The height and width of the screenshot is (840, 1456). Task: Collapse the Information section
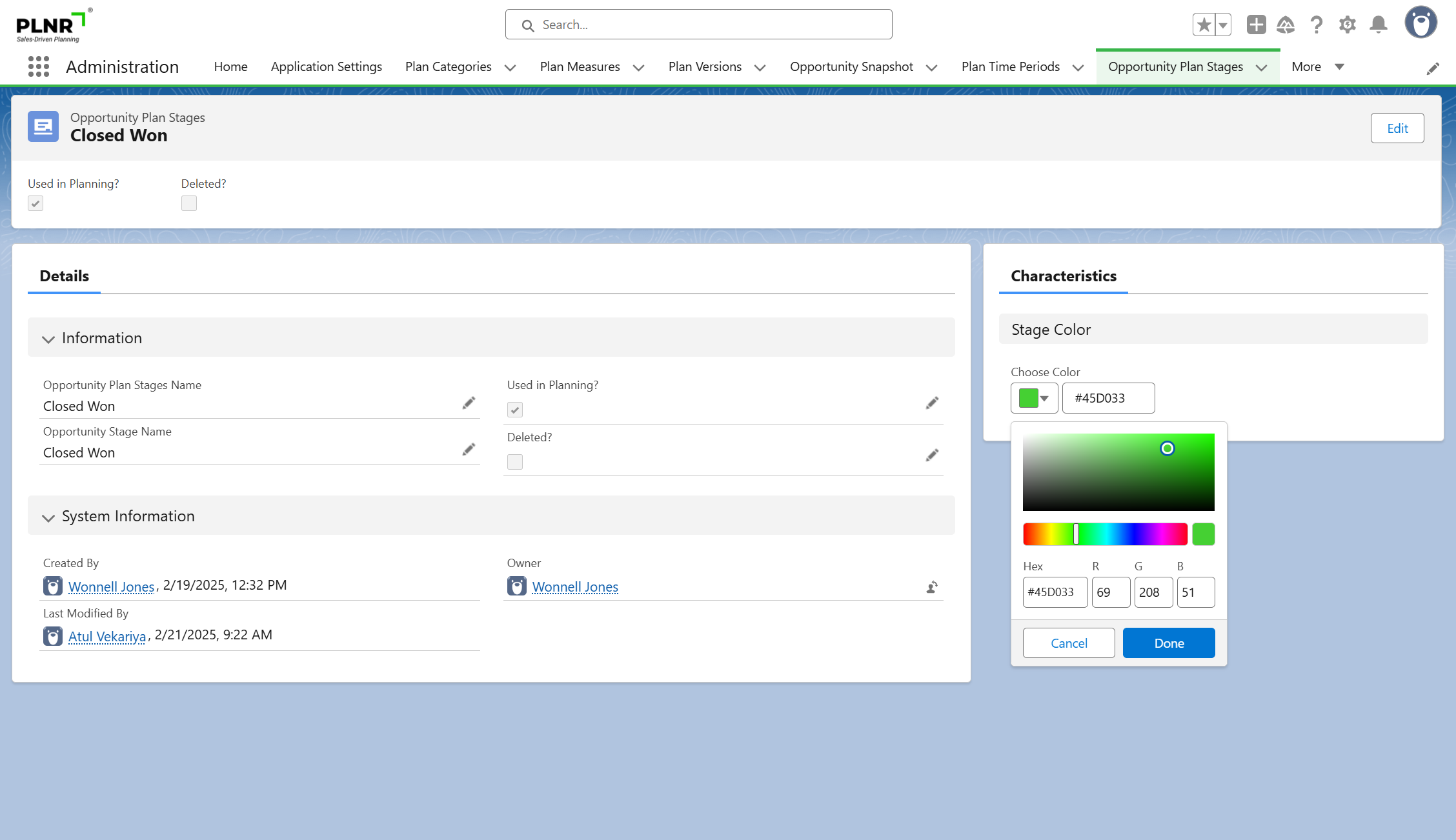(48, 339)
